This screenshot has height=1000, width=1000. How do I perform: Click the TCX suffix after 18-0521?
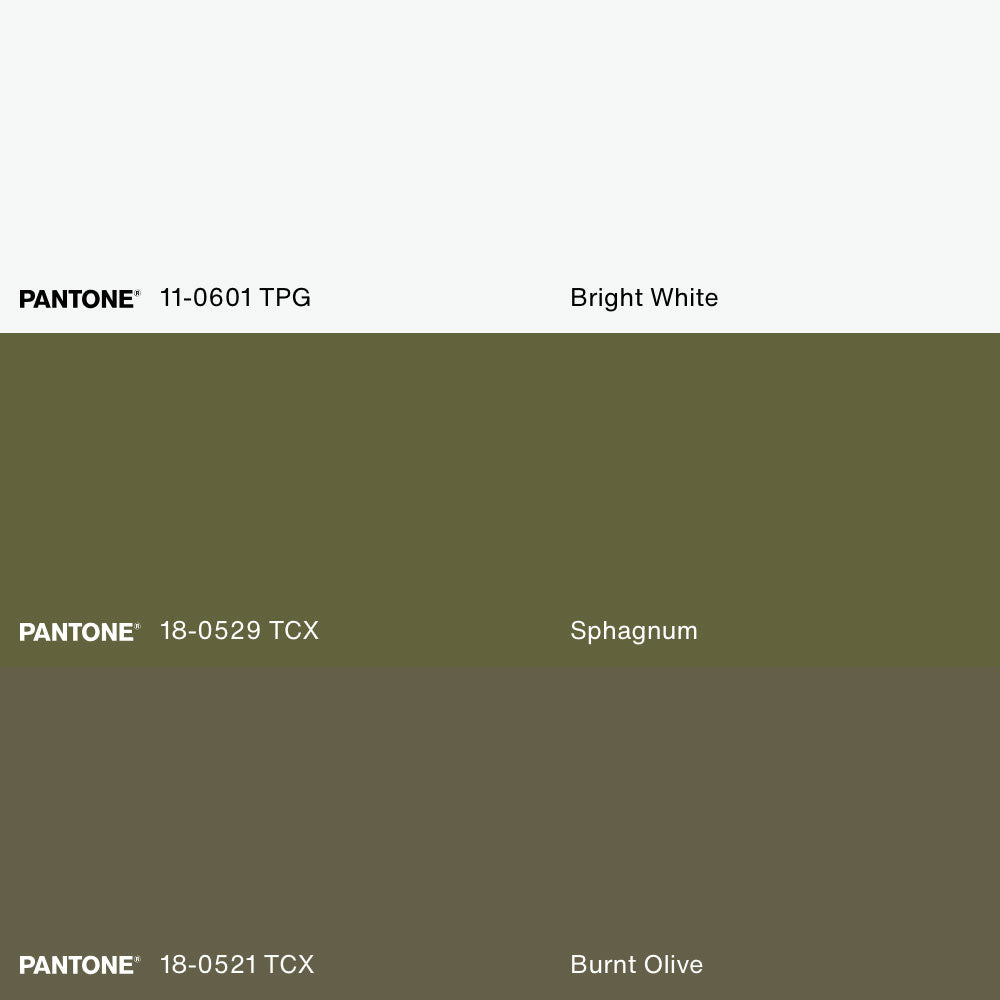click(289, 965)
